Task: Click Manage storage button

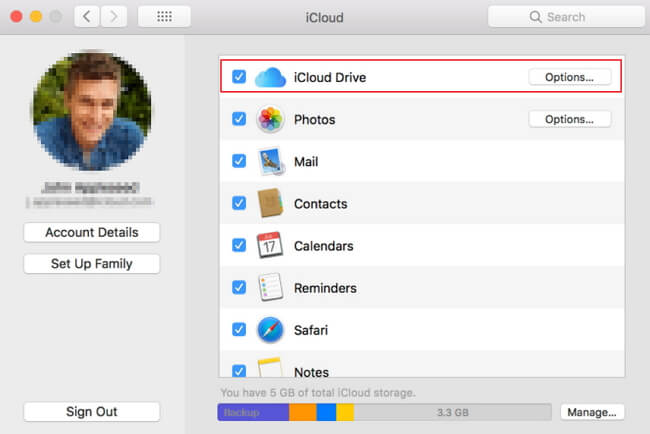Action: click(592, 412)
